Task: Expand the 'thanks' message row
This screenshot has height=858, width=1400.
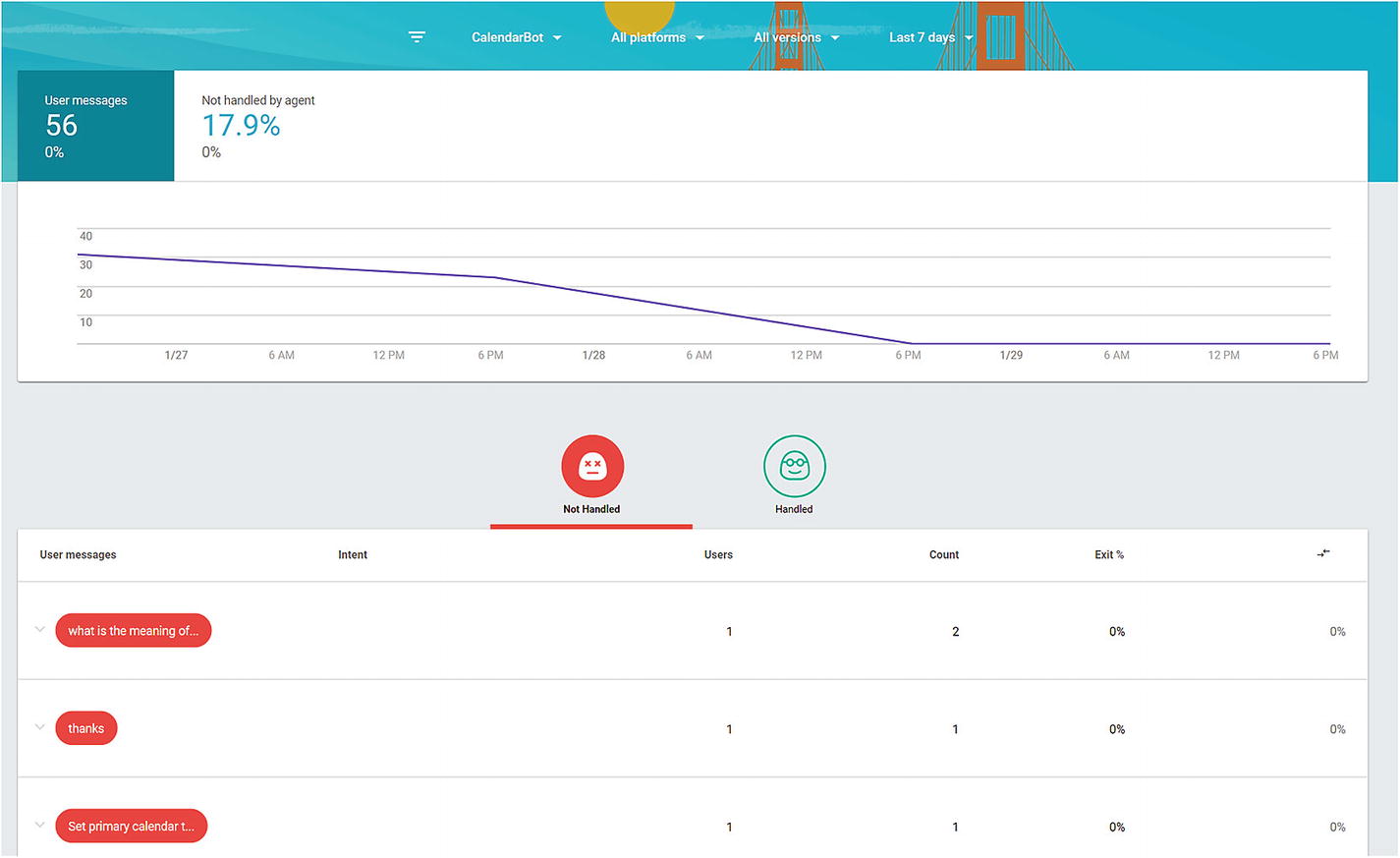Action: (x=40, y=727)
